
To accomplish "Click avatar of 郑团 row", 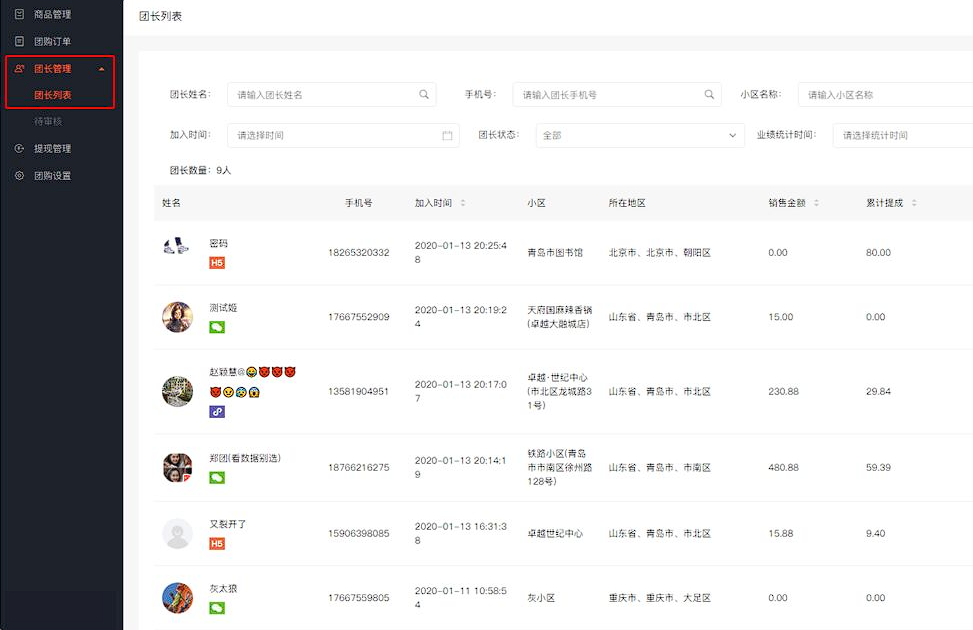I will click(177, 467).
